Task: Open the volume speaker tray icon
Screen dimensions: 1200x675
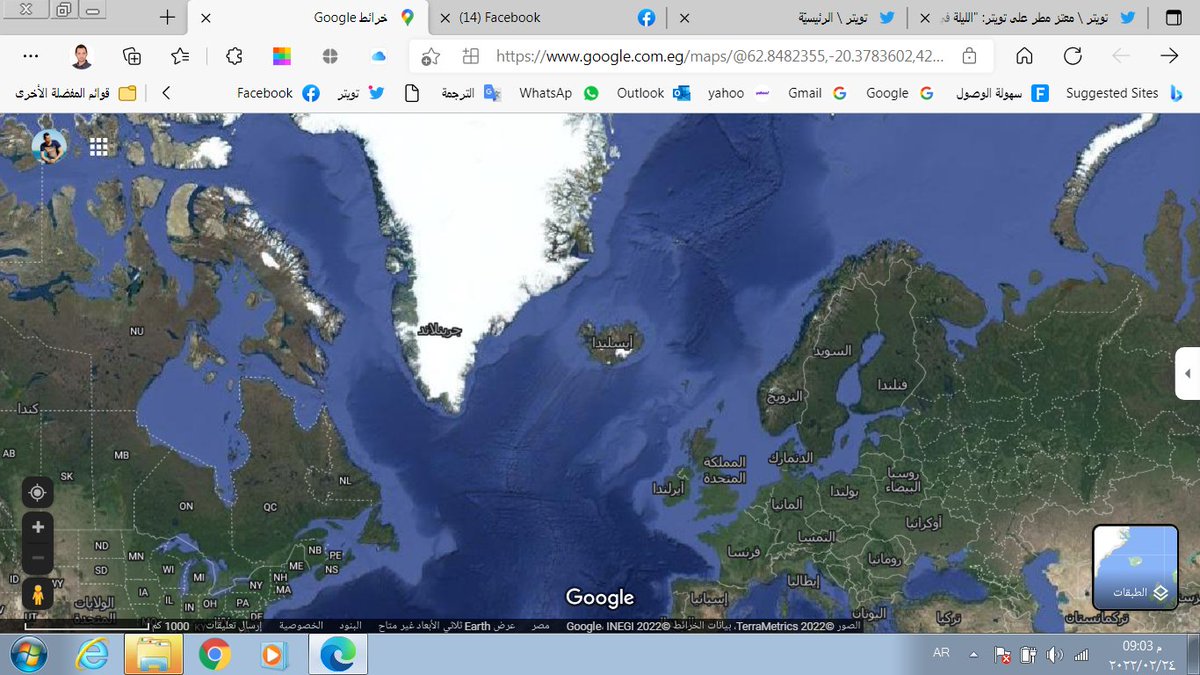Action: [1054, 654]
